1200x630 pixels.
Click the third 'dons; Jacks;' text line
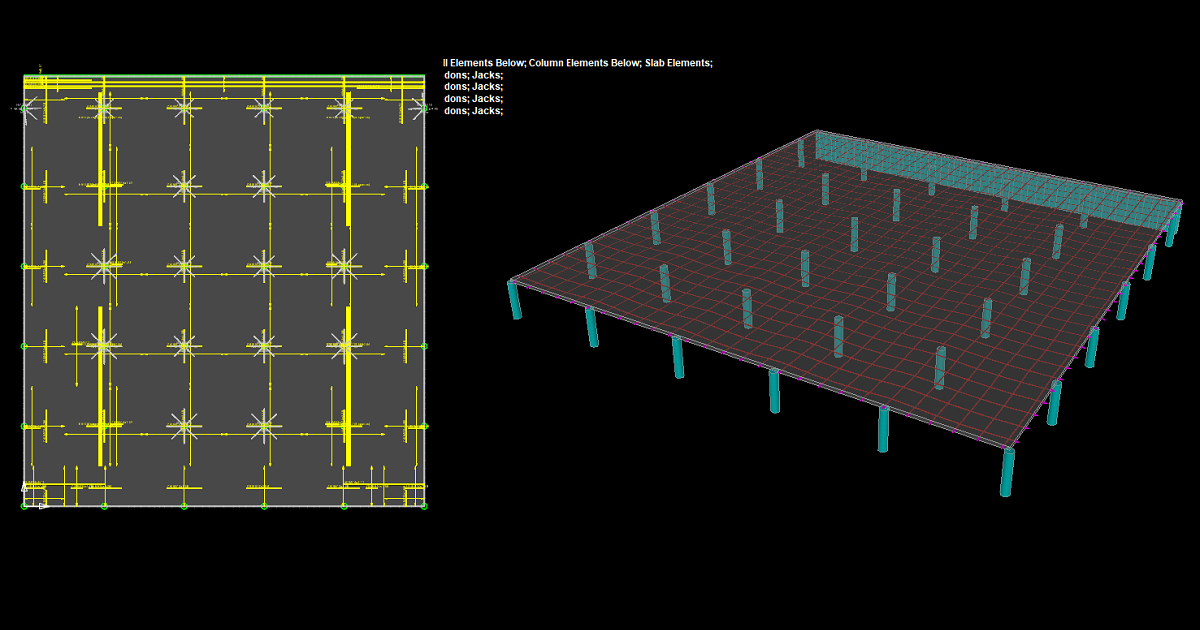[x=473, y=98]
